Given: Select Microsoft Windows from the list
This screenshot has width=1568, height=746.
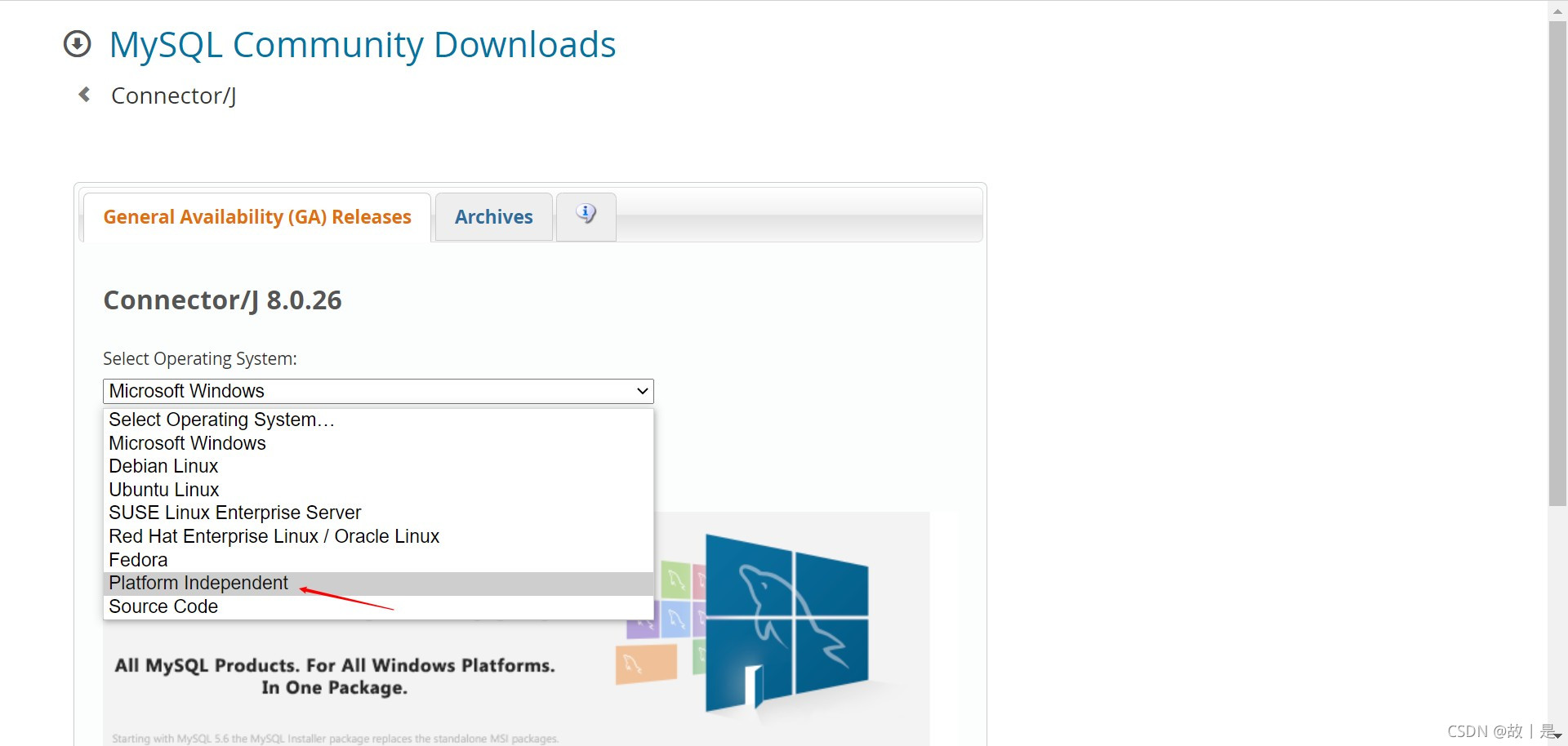Looking at the screenshot, I should point(378,443).
